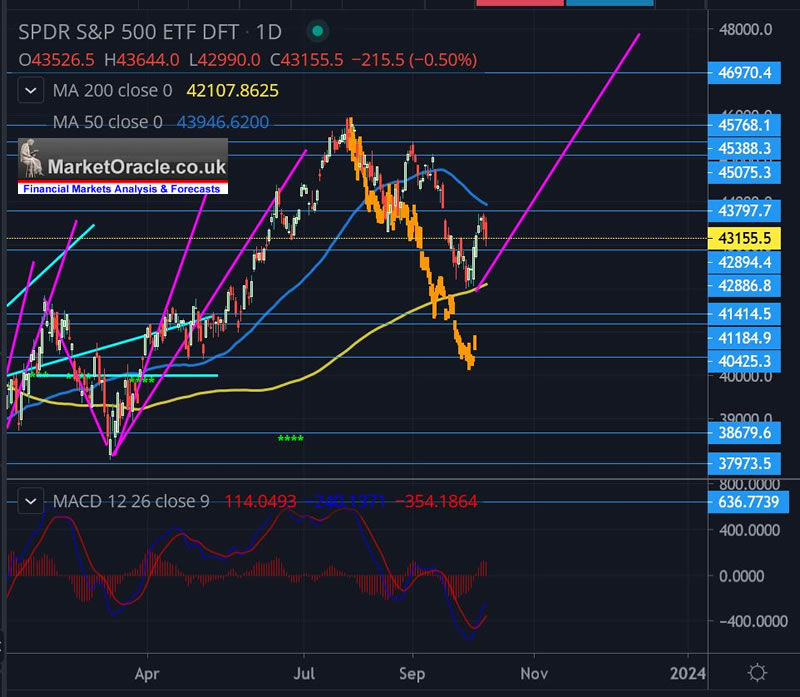Screen dimensions: 800x697
Task: Click the high price value 43644.0
Action: (147, 60)
